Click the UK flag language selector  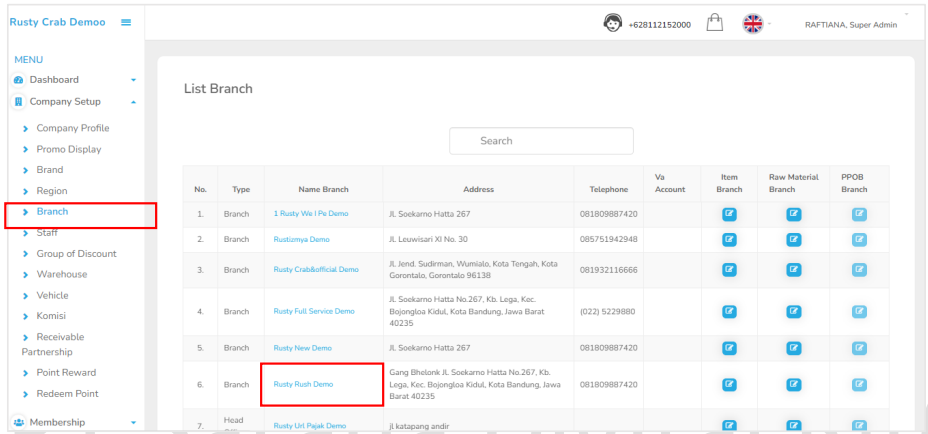(x=753, y=24)
